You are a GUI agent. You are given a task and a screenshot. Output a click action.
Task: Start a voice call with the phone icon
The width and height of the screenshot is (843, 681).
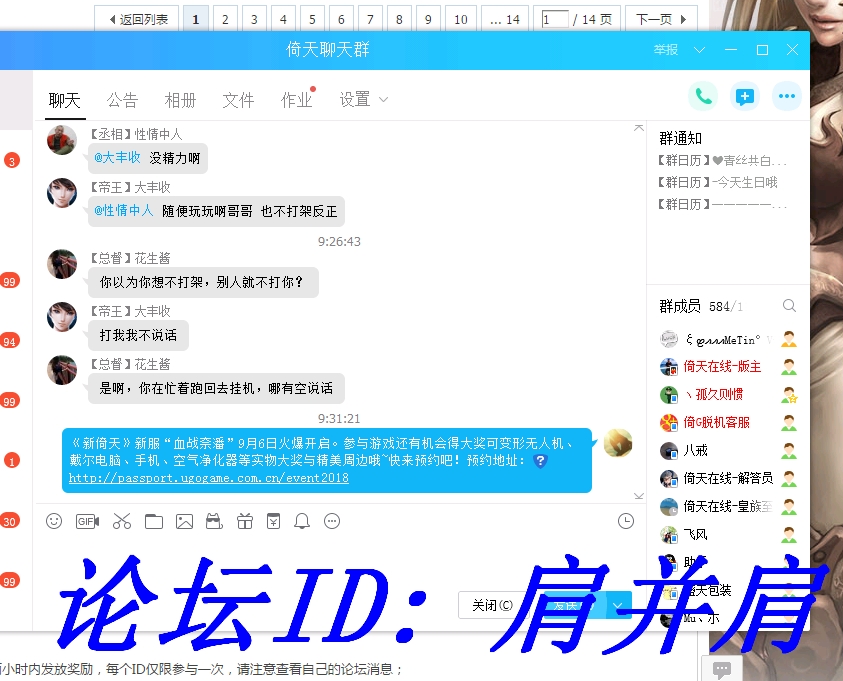702,95
